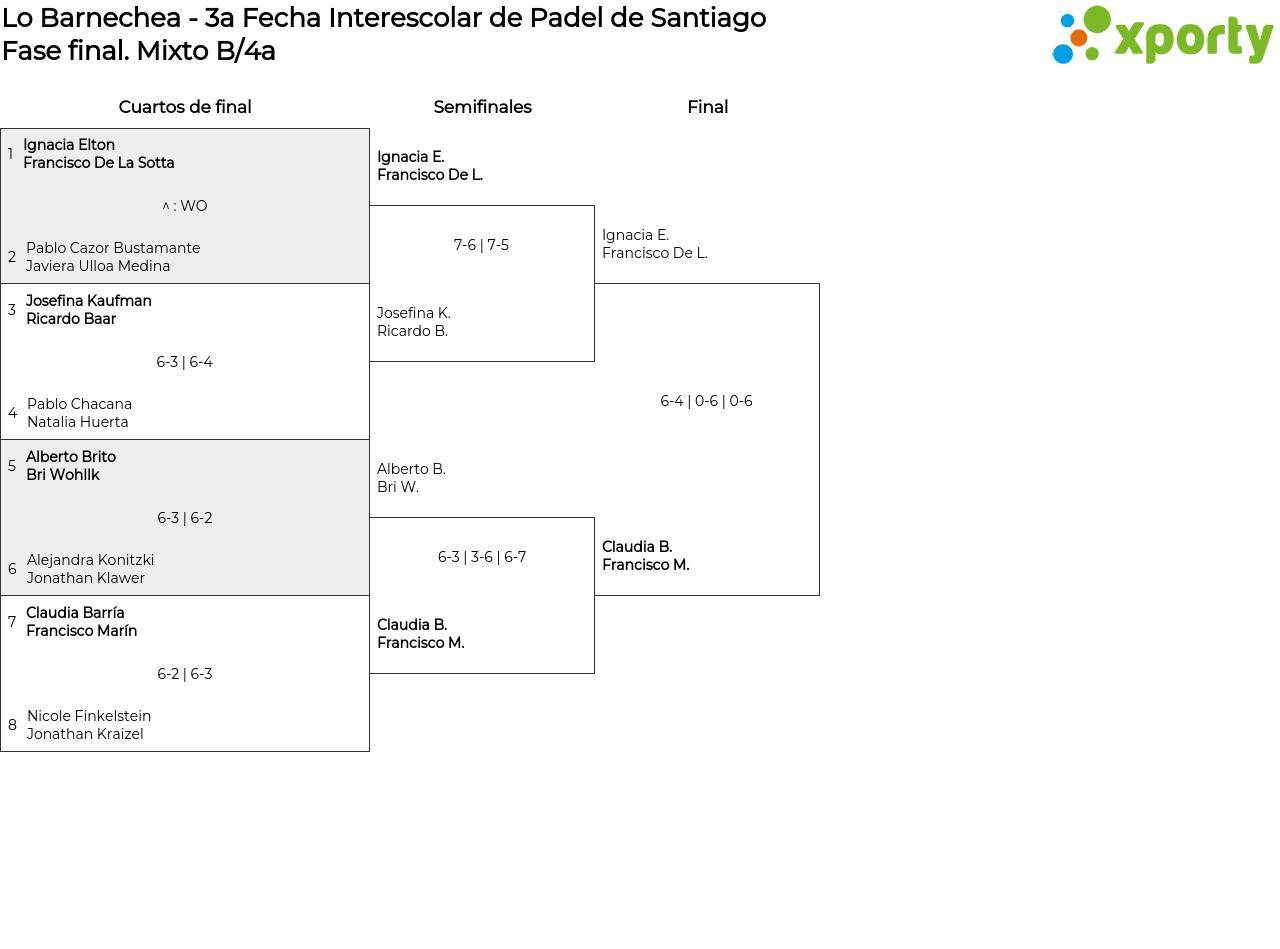Click the 7-6 | 7-5 semifinal score
Viewport: 1280px width, 949px height.
click(481, 245)
